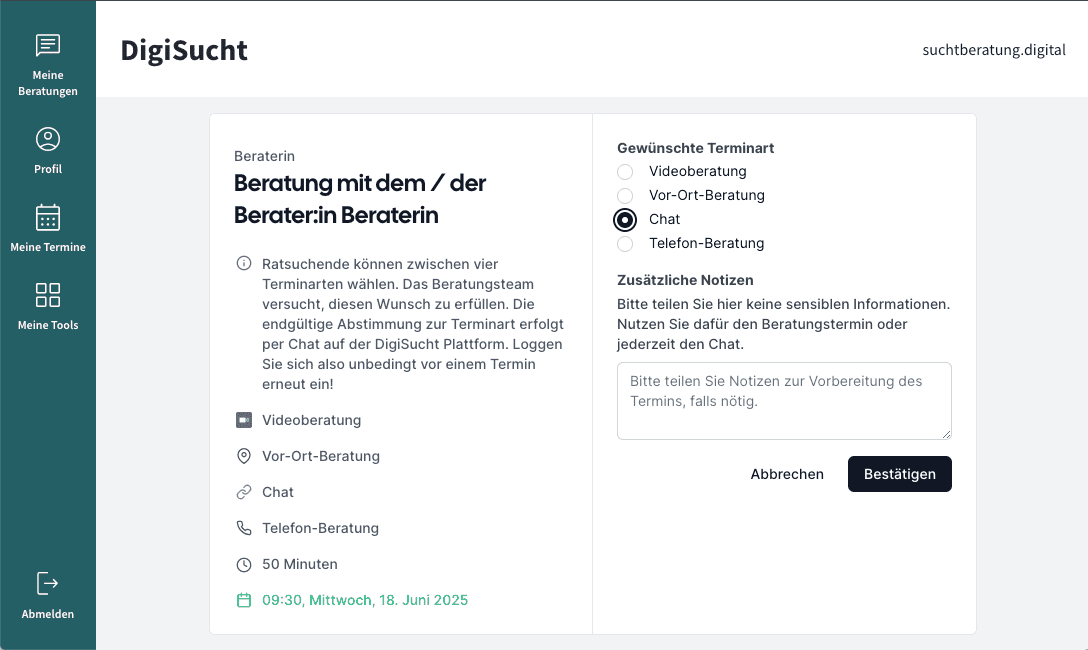This screenshot has height=650, width=1088.
Task: Click the DigiSucht logo title
Action: (x=184, y=50)
